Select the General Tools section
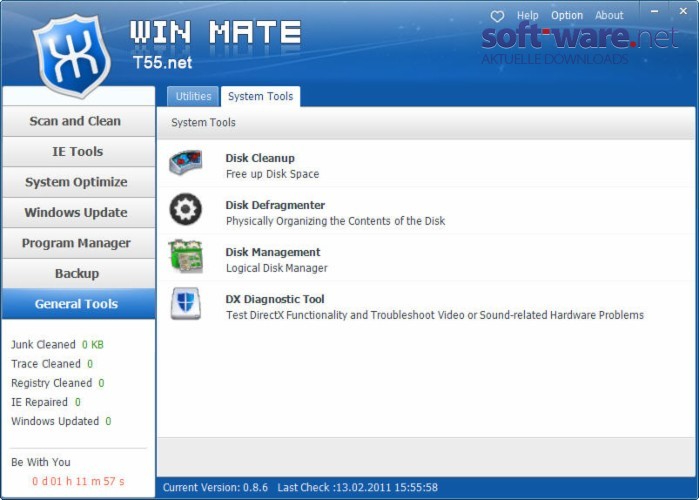The width and height of the screenshot is (699, 500). point(78,304)
